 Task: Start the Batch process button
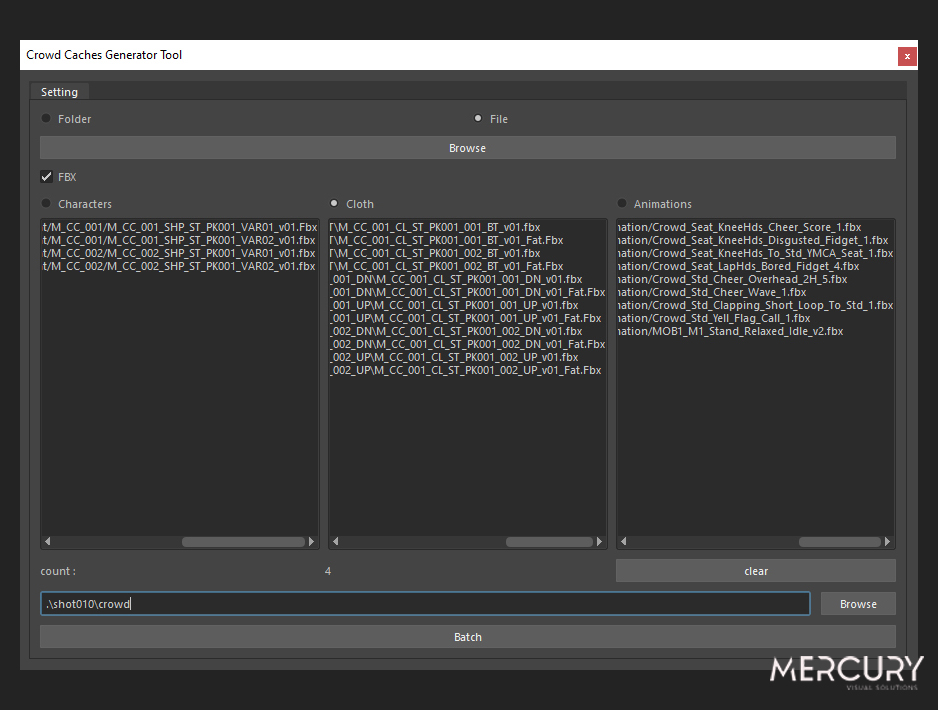467,637
